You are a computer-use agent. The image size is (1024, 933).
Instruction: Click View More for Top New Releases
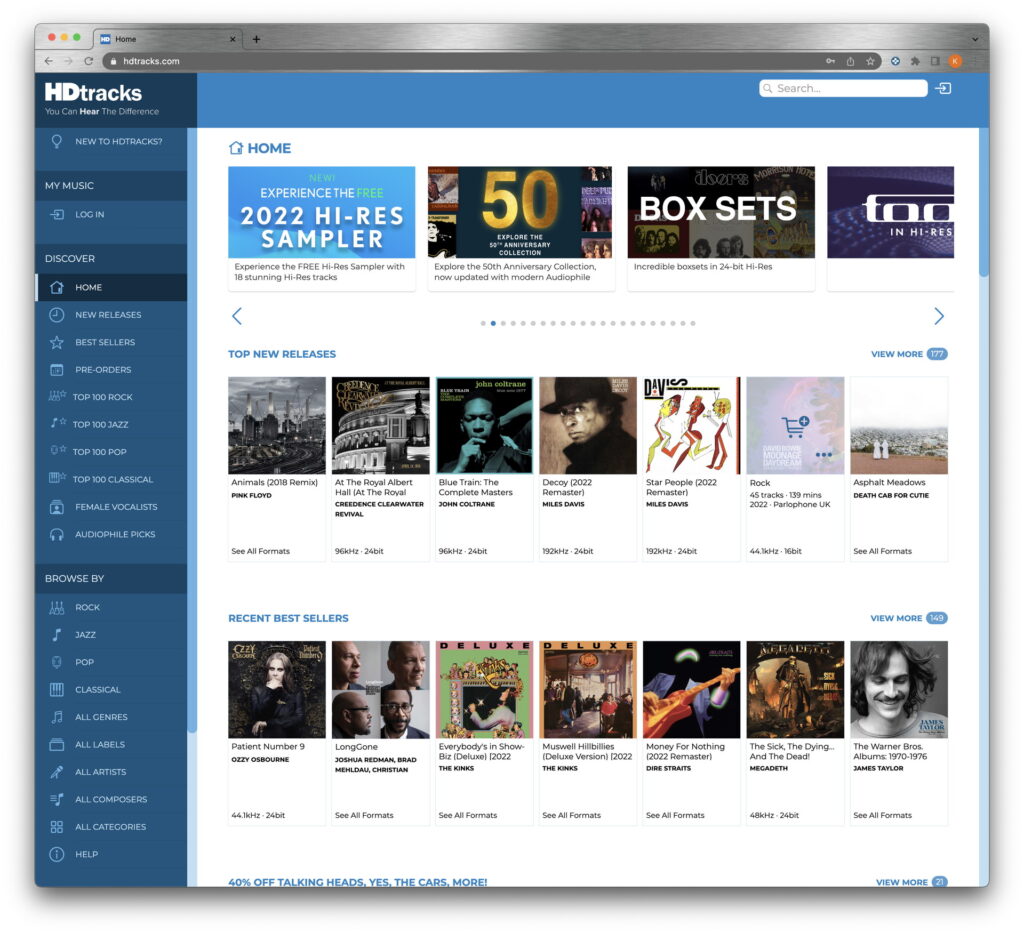909,354
